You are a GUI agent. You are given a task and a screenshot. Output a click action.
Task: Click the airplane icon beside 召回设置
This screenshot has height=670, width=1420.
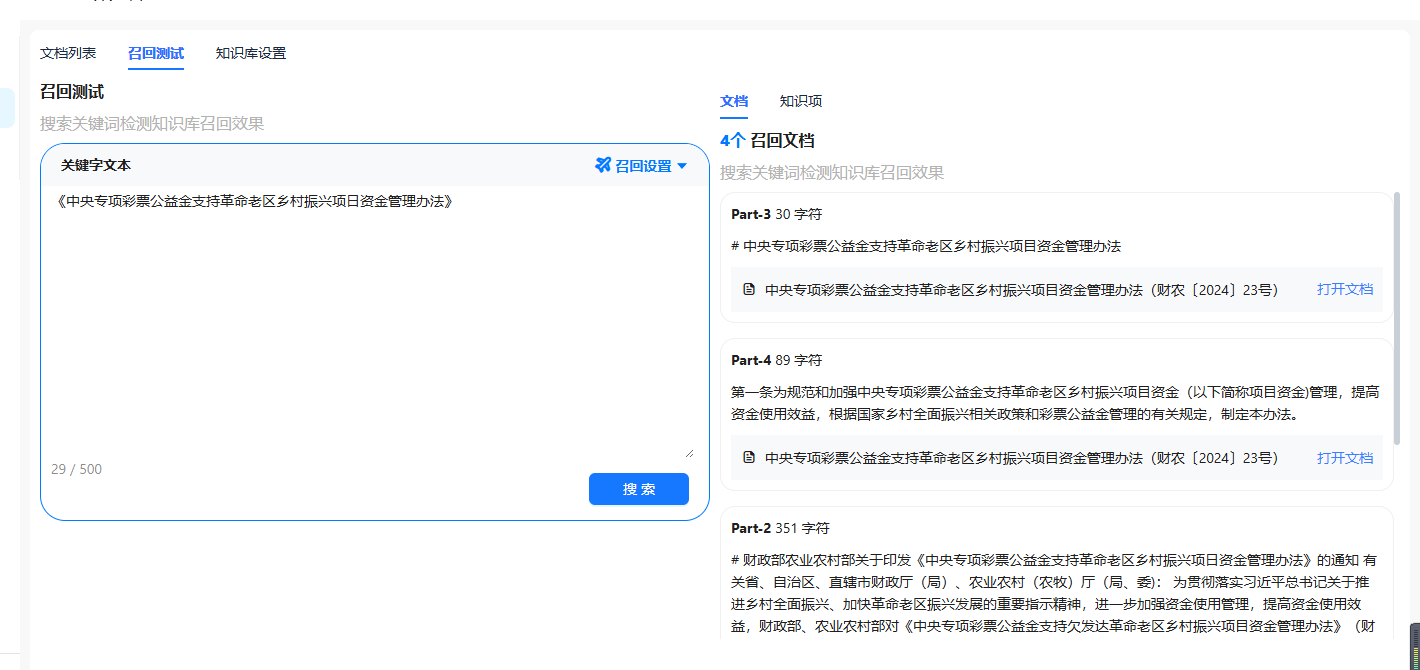[603, 165]
